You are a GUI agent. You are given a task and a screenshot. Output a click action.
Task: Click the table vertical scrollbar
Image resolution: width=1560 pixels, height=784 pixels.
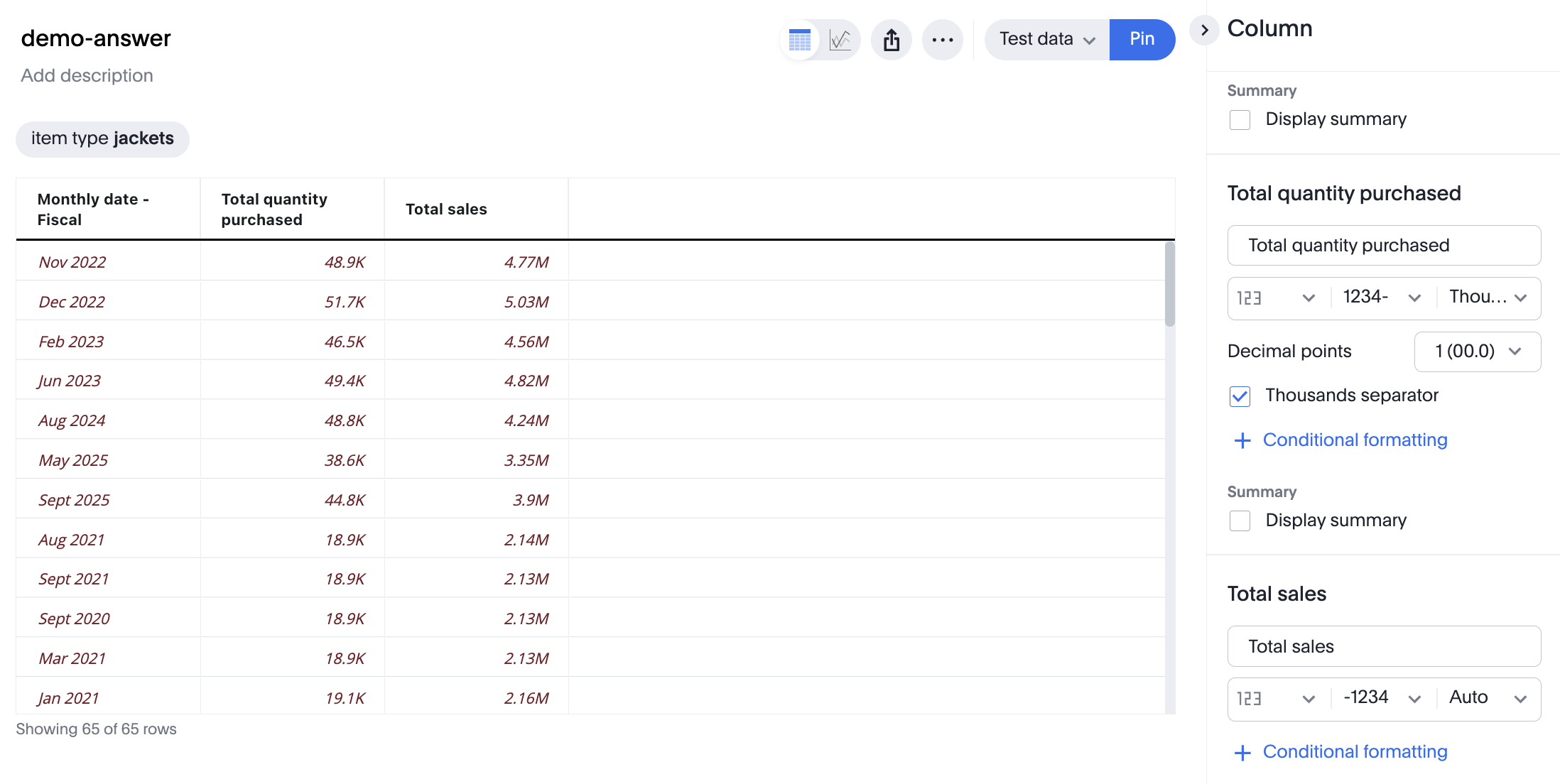coord(1169,284)
